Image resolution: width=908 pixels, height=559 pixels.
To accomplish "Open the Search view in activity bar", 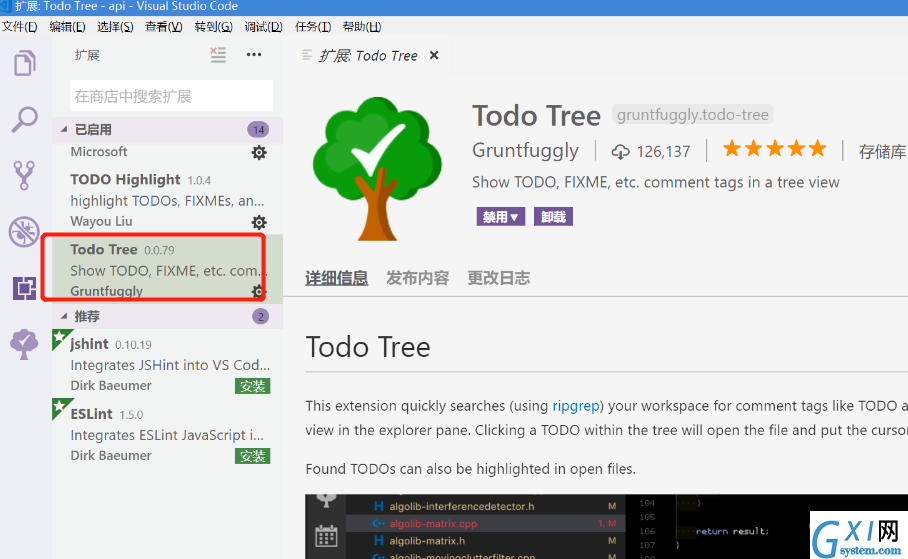I will click(24, 119).
